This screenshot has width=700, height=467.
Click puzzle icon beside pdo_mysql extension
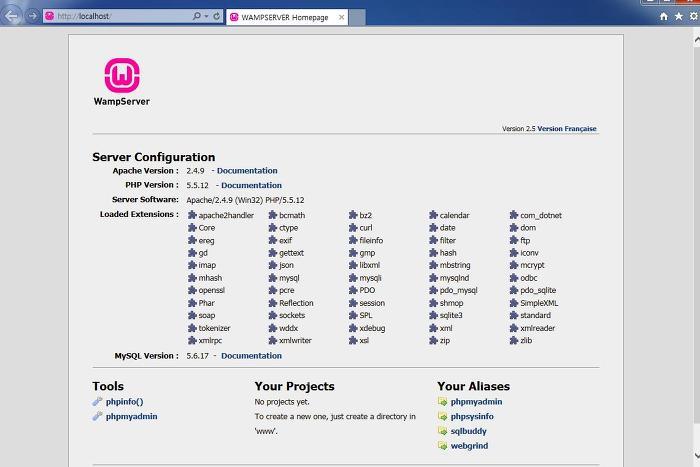433,290
